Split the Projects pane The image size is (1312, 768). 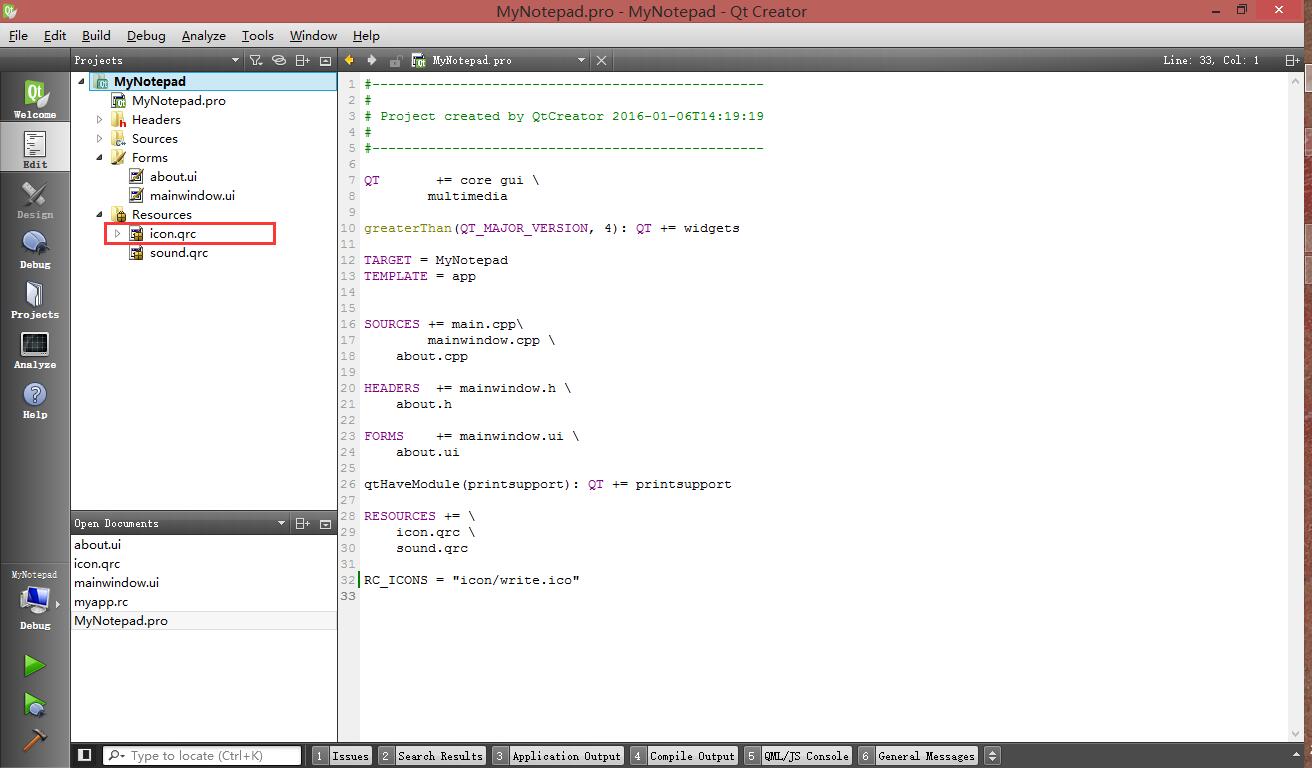303,60
